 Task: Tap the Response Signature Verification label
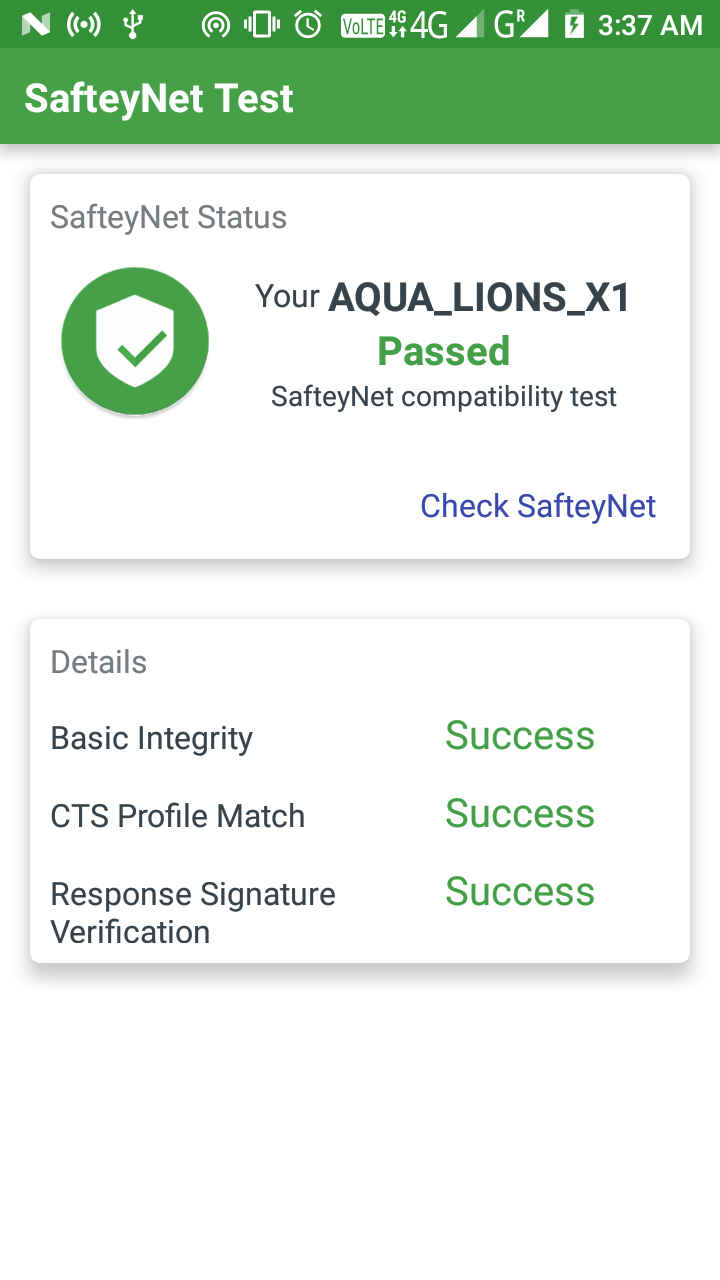193,913
